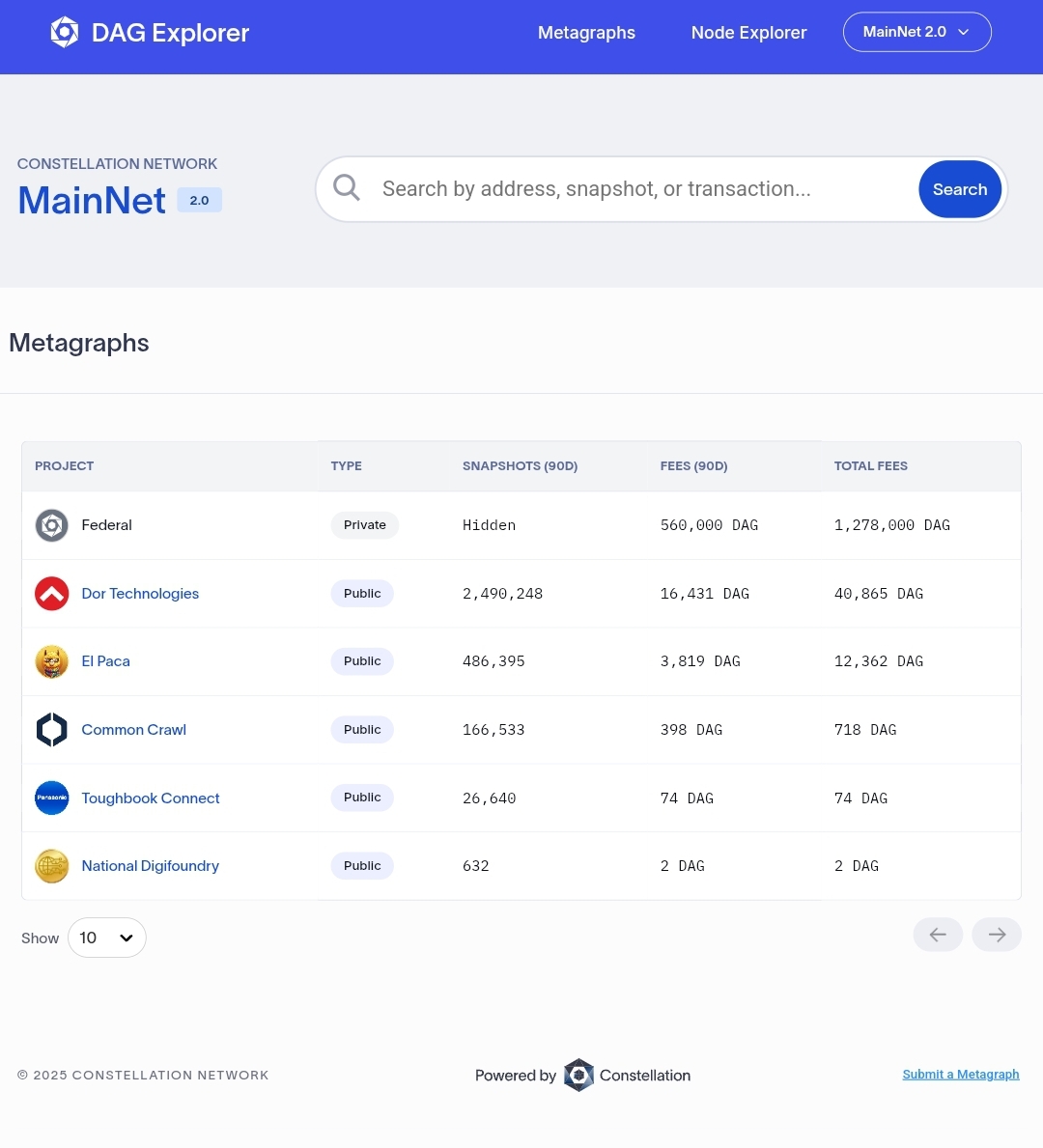The height and width of the screenshot is (1148, 1043).
Task: Click the Submit a Metagraph link
Action: [960, 1074]
